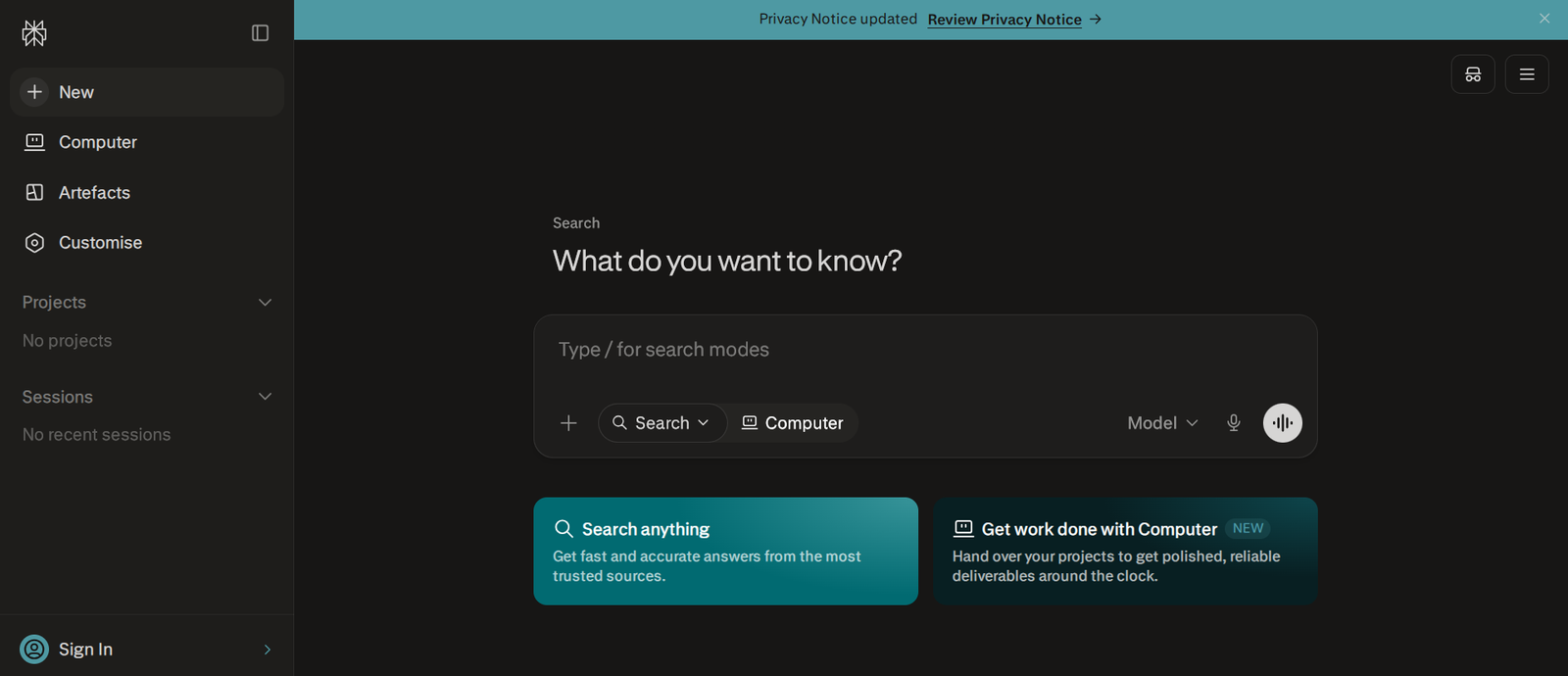Screen dimensions: 1568x676
Task: Click the plus attach icon in search box
Action: pyautogui.click(x=568, y=423)
